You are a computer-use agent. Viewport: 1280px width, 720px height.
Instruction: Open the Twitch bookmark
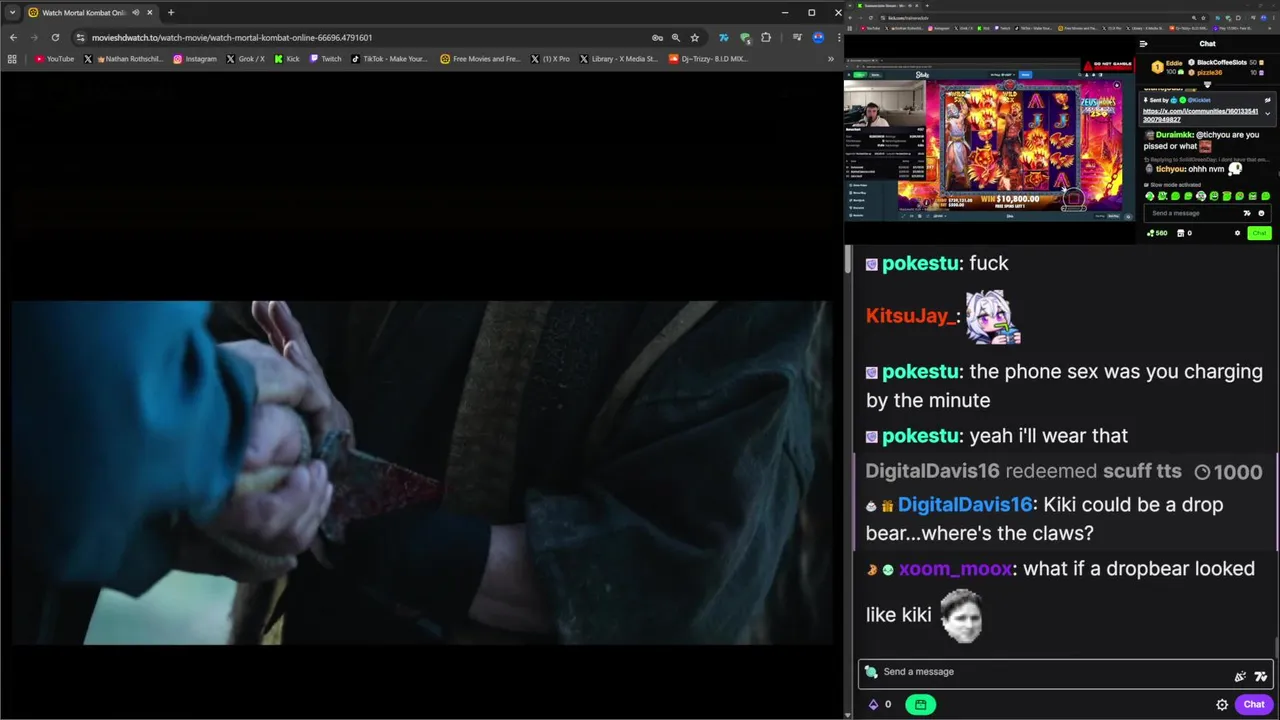coord(325,59)
